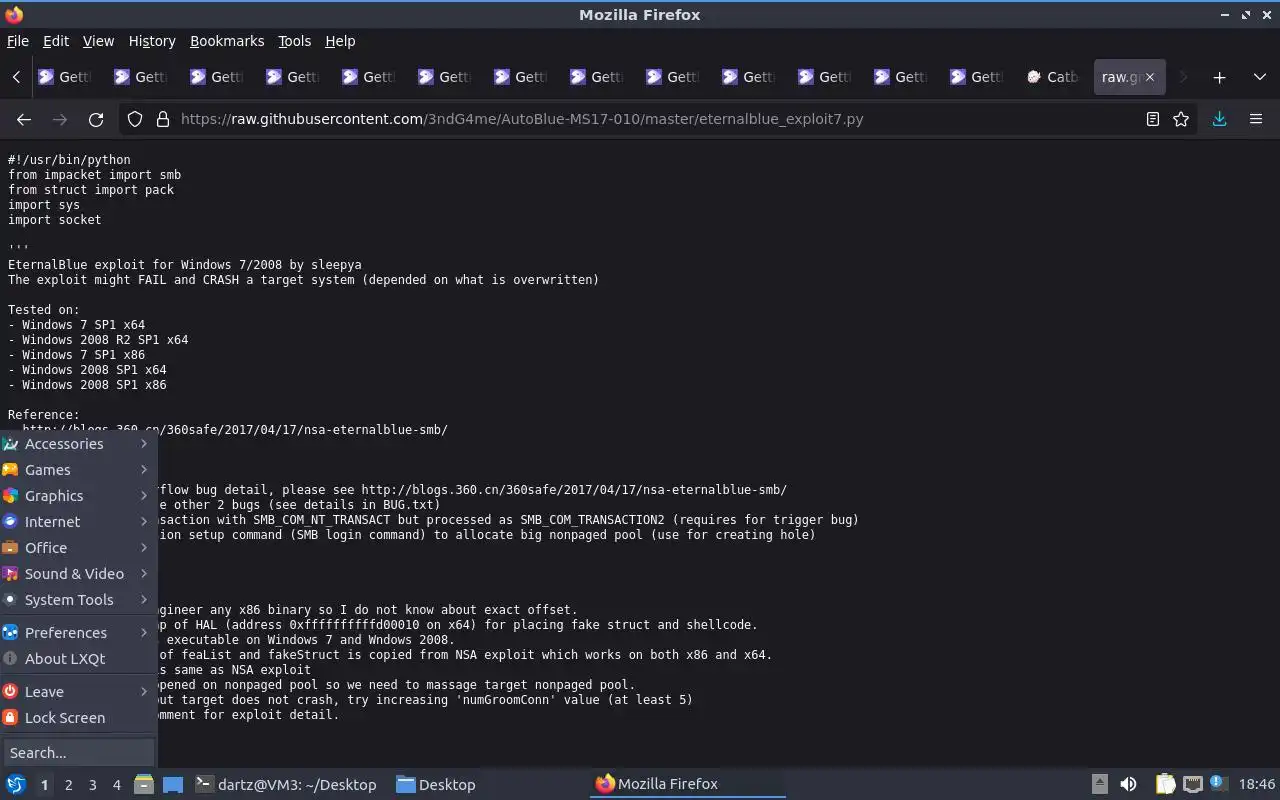The width and height of the screenshot is (1280, 800).
Task: Expand the Preferences submenu
Action: click(x=78, y=633)
